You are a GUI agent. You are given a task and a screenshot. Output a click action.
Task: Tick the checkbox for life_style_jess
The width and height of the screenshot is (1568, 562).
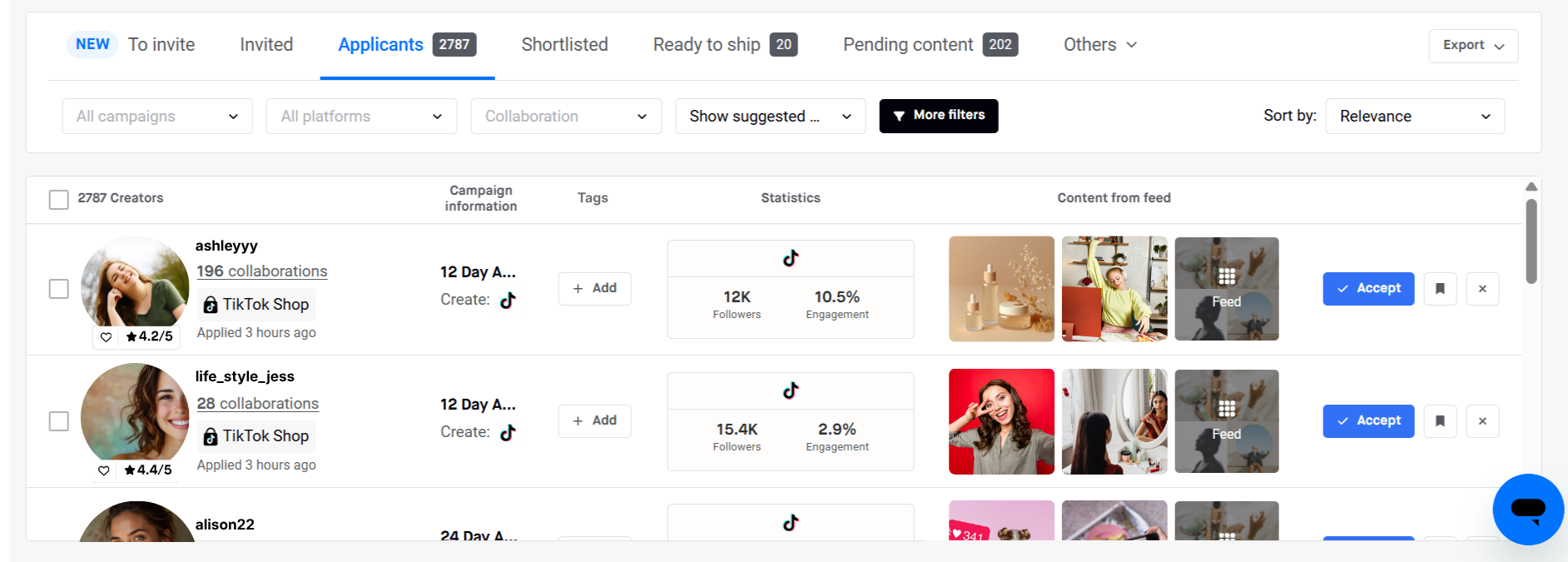coord(58,421)
